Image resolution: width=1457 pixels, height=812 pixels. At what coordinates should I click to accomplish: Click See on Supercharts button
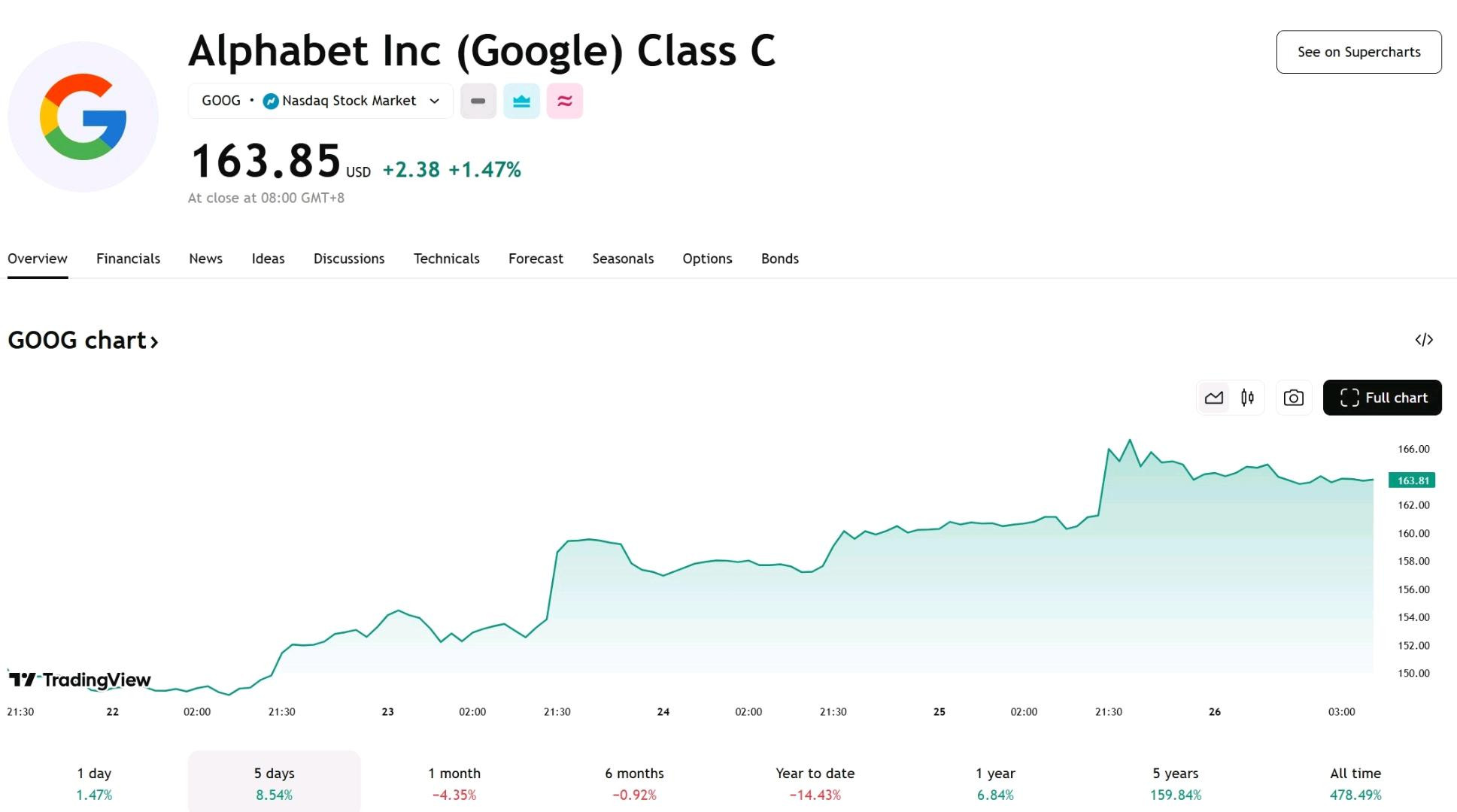pos(1358,52)
